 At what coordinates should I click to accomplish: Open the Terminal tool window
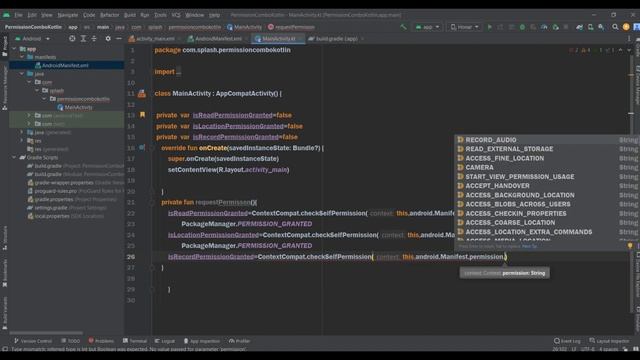(135, 341)
